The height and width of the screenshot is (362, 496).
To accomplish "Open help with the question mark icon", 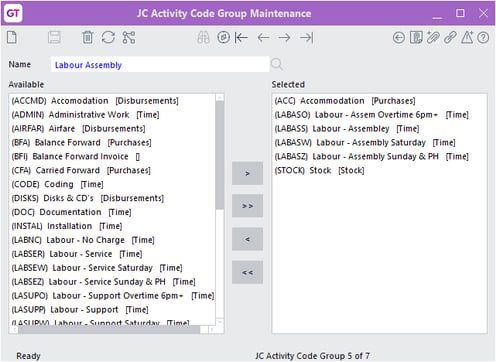I will (483, 38).
